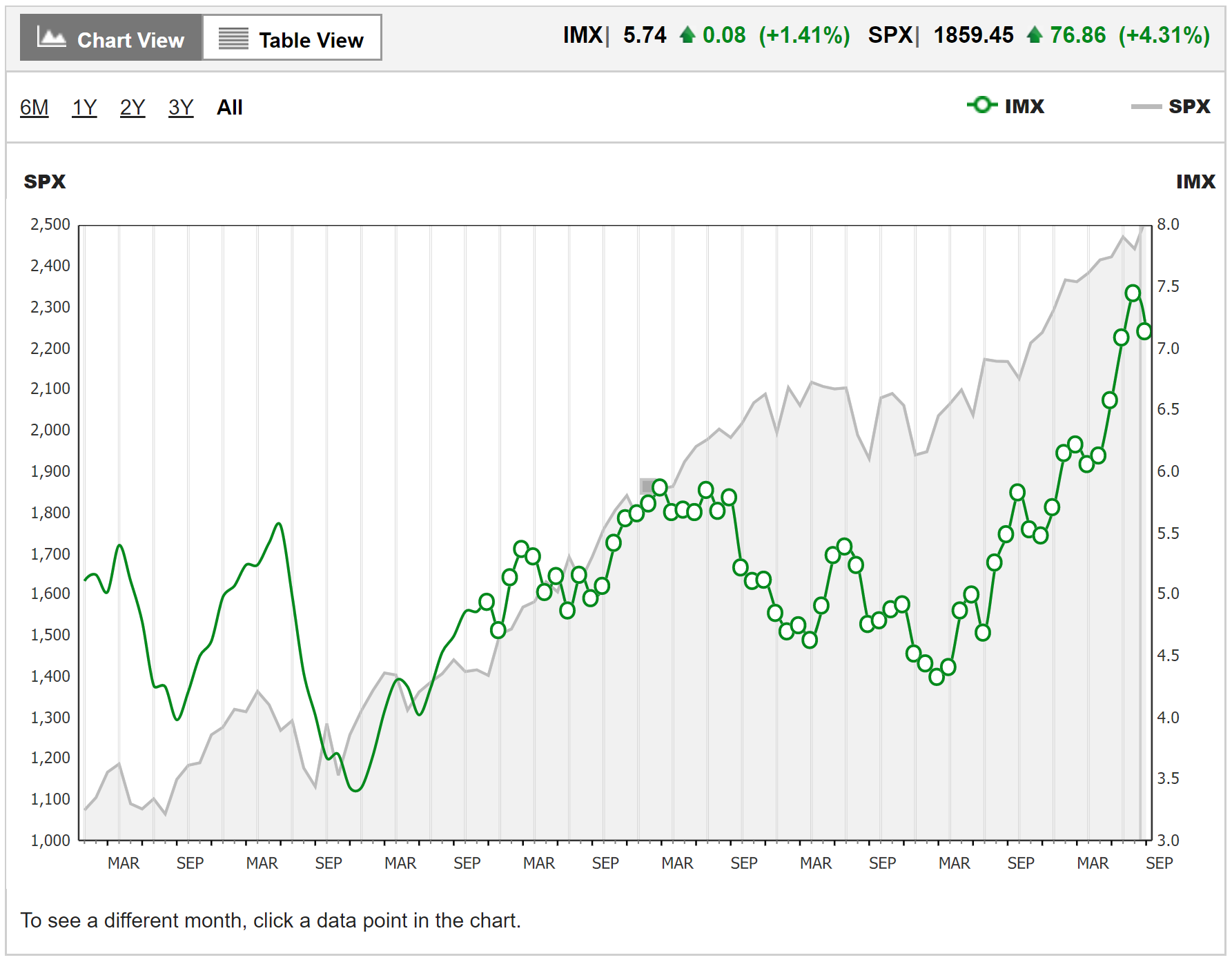Click the green circle IMX legend marker
Viewport: 1232px width, 962px height.
point(982,105)
